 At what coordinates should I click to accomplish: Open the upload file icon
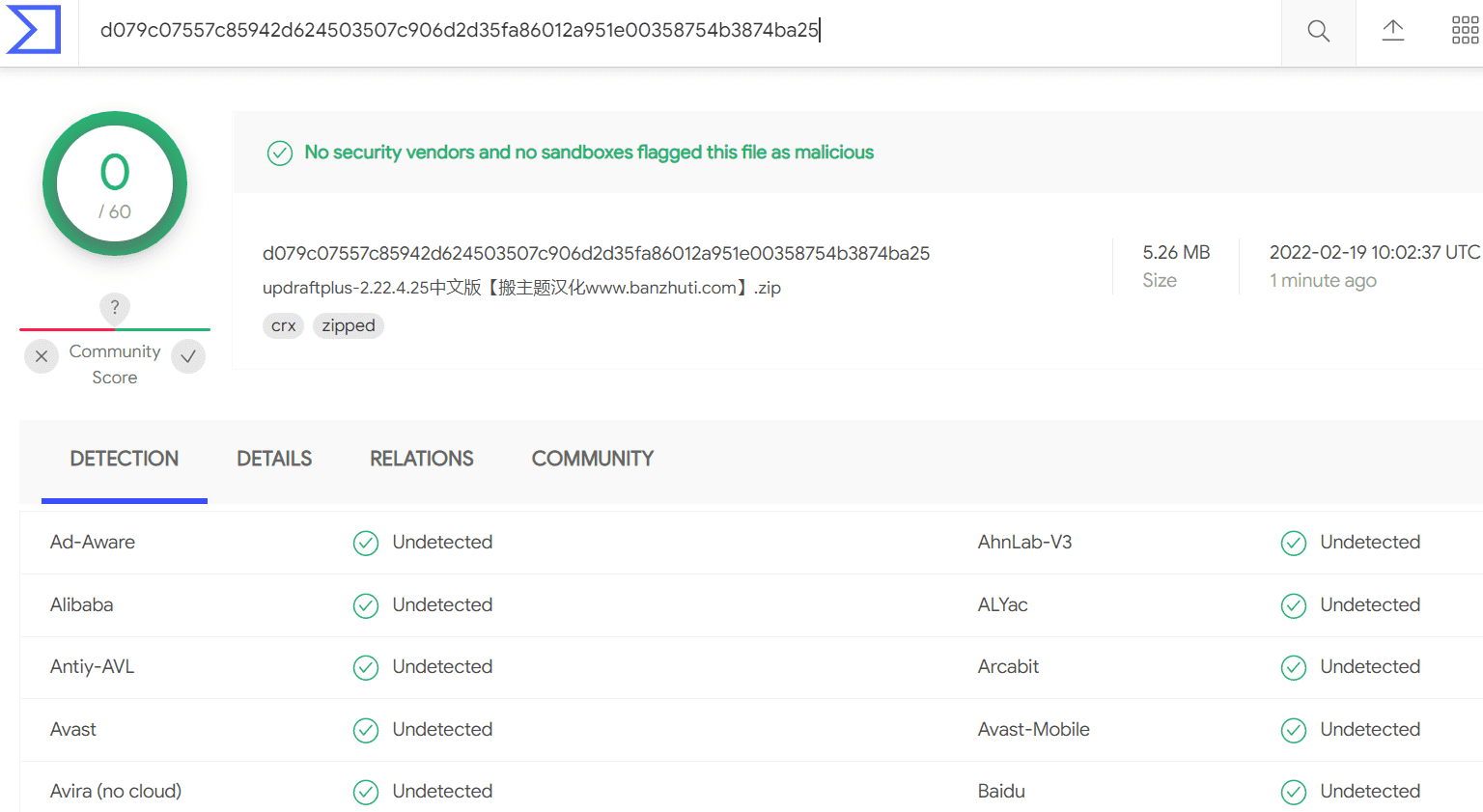(1392, 31)
